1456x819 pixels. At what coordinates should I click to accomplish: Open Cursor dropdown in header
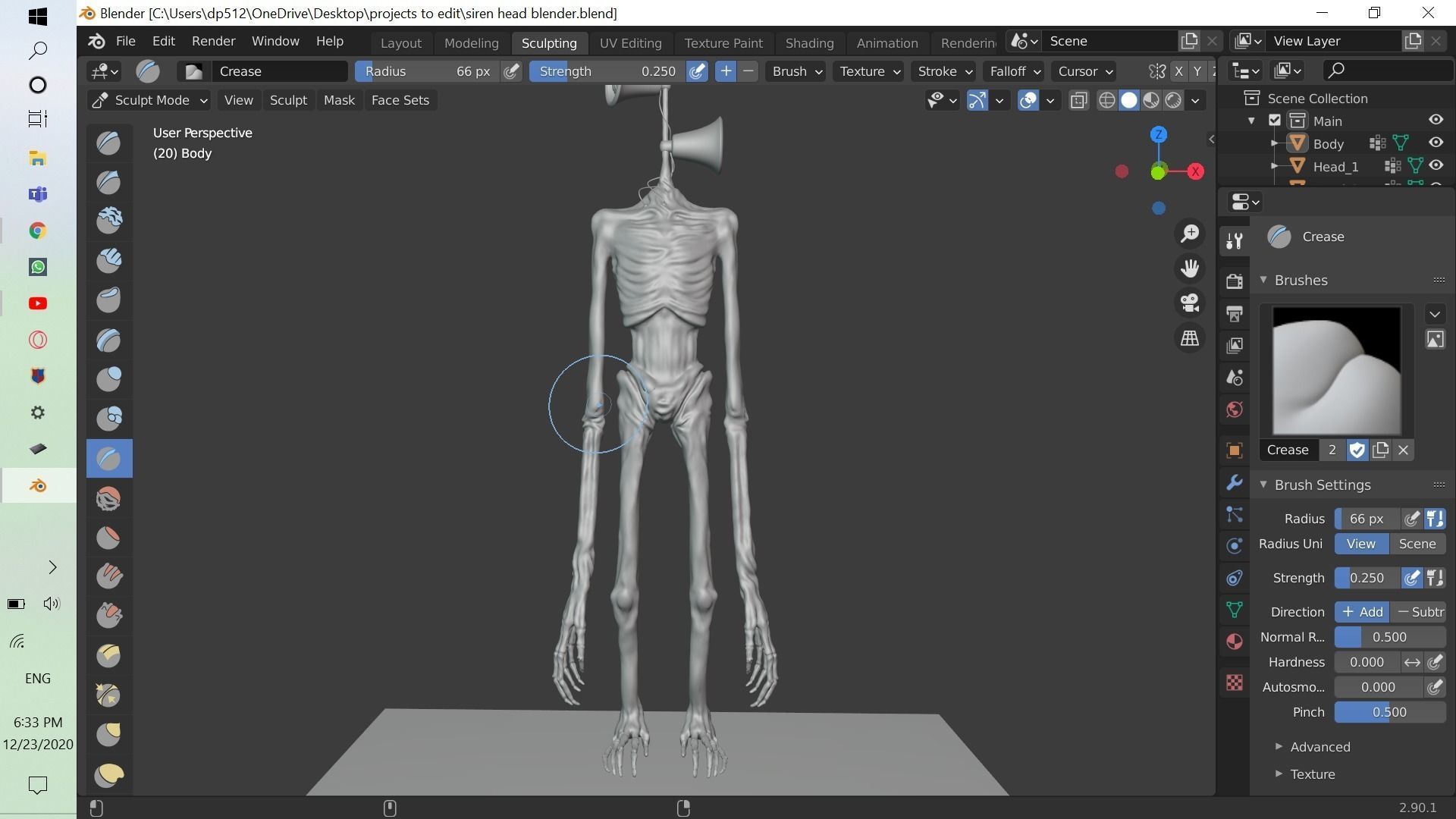1084,71
